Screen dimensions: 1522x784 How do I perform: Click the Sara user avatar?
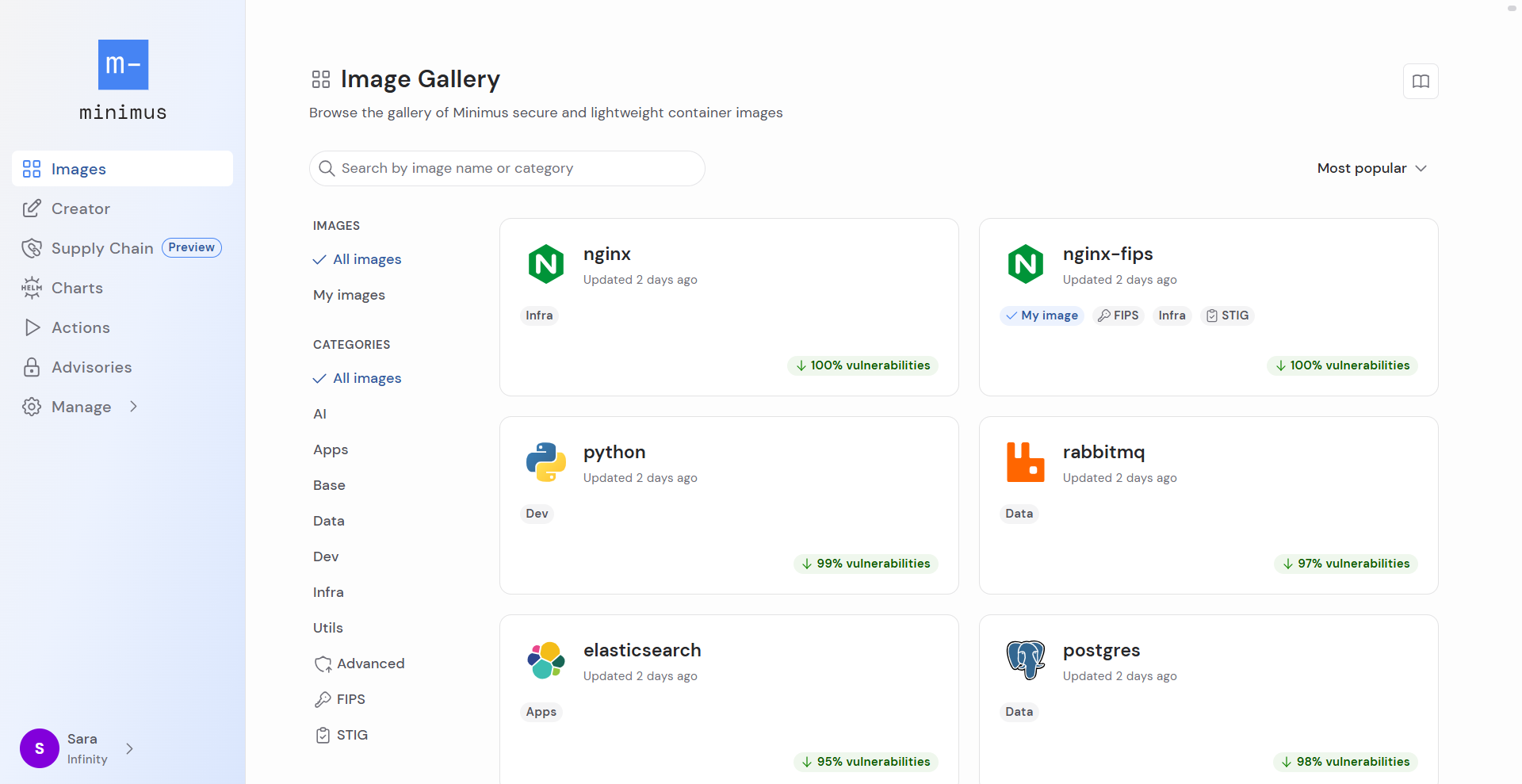click(x=40, y=748)
